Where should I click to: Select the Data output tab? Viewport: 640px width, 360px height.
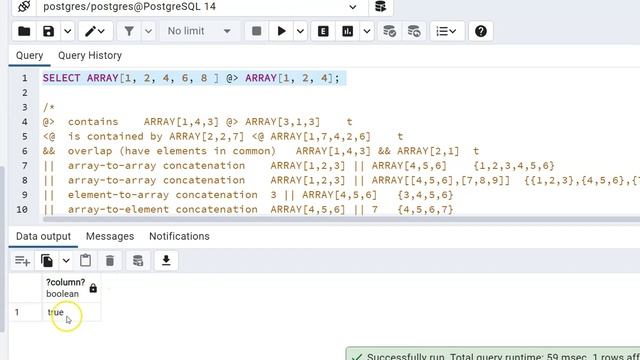point(43,236)
